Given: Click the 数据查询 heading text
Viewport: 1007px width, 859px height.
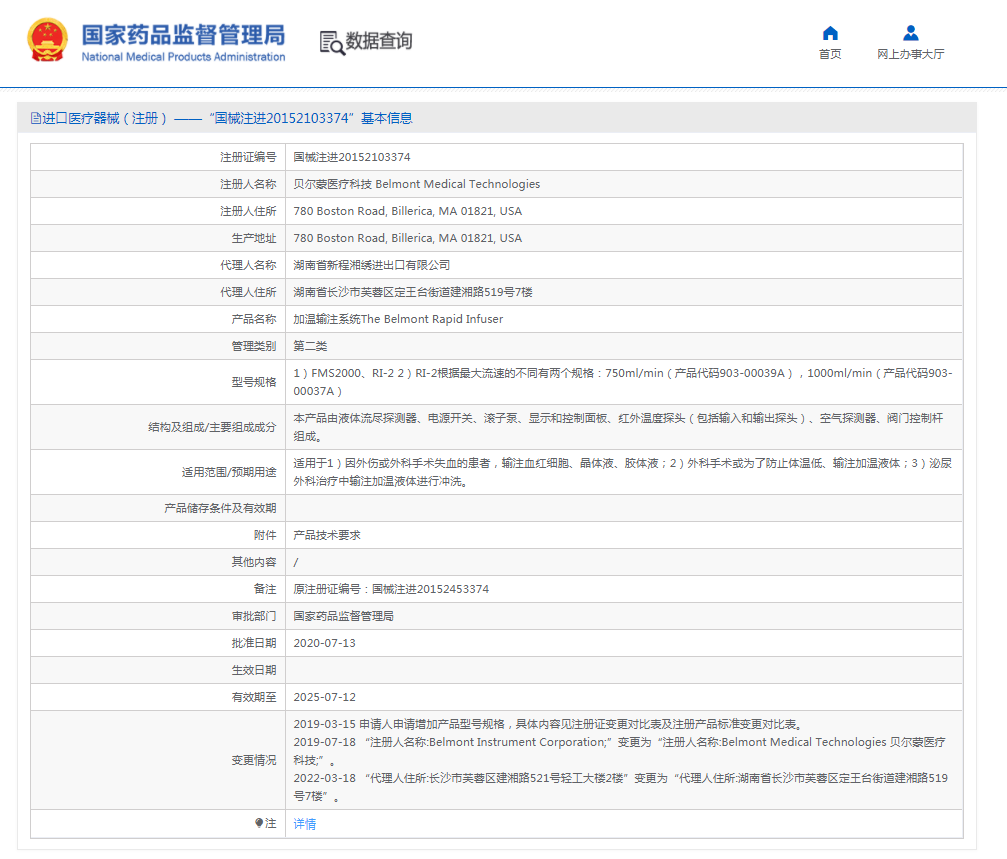Looking at the screenshot, I should pyautogui.click(x=379, y=41).
